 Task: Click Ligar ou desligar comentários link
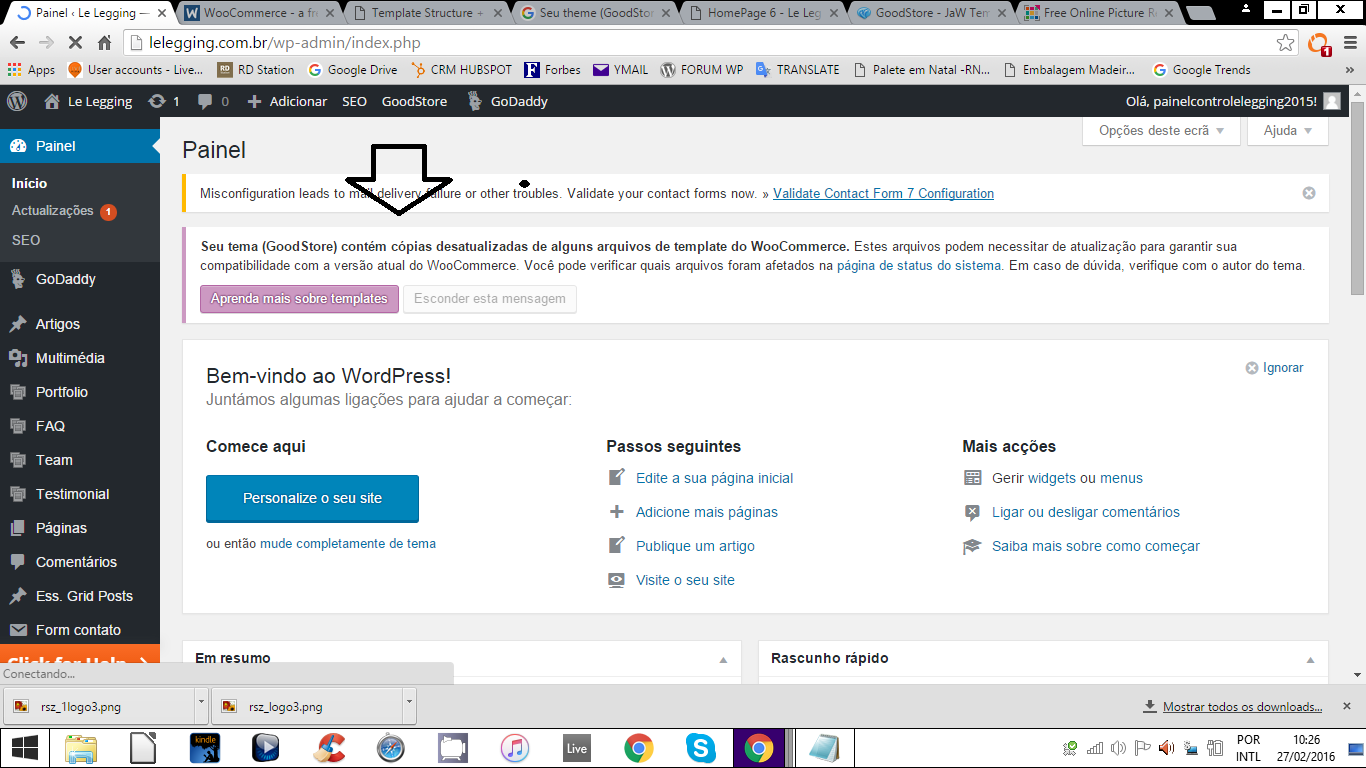[1085, 512]
